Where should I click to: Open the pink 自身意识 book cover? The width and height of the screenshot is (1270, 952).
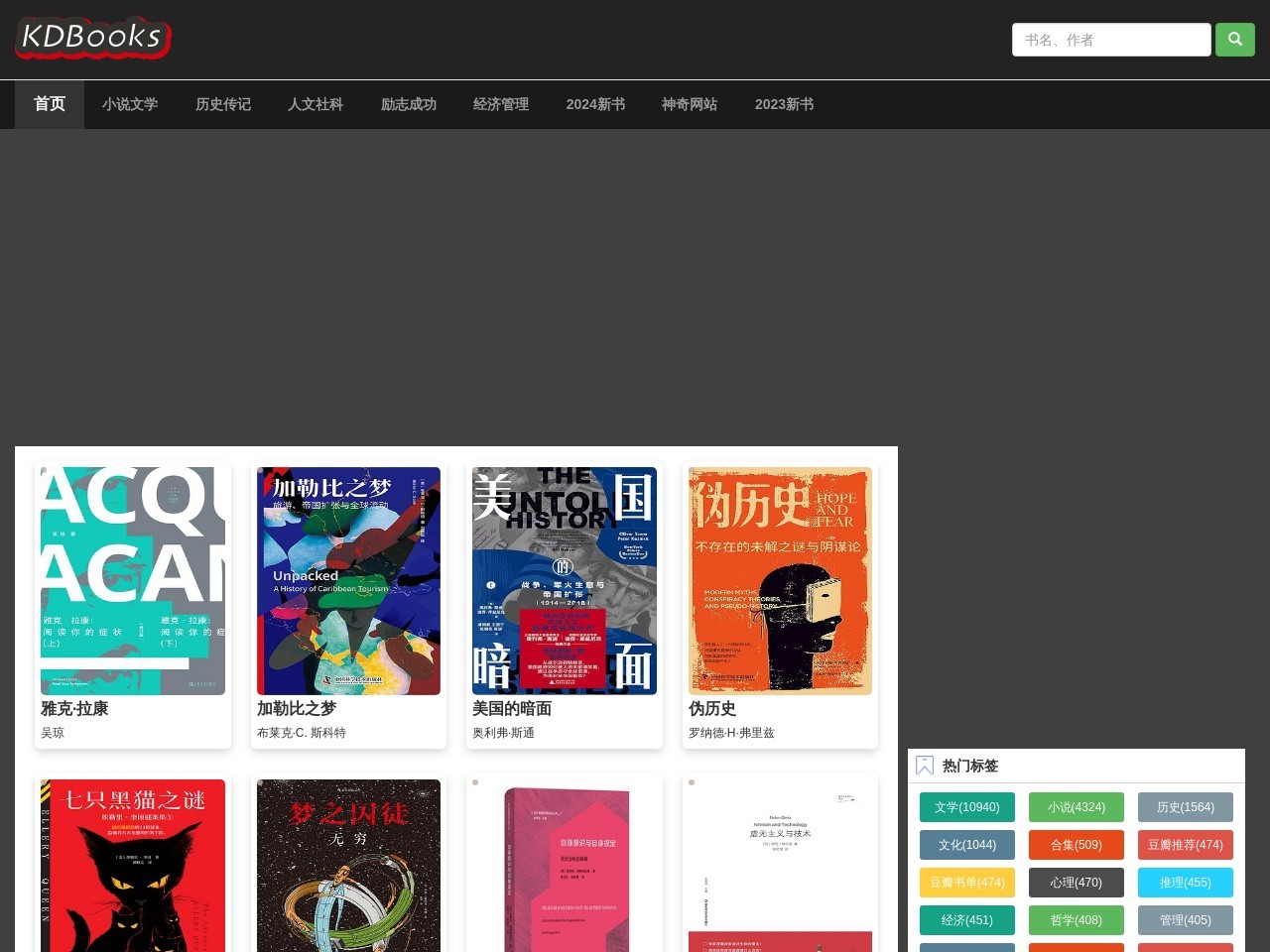point(565,866)
